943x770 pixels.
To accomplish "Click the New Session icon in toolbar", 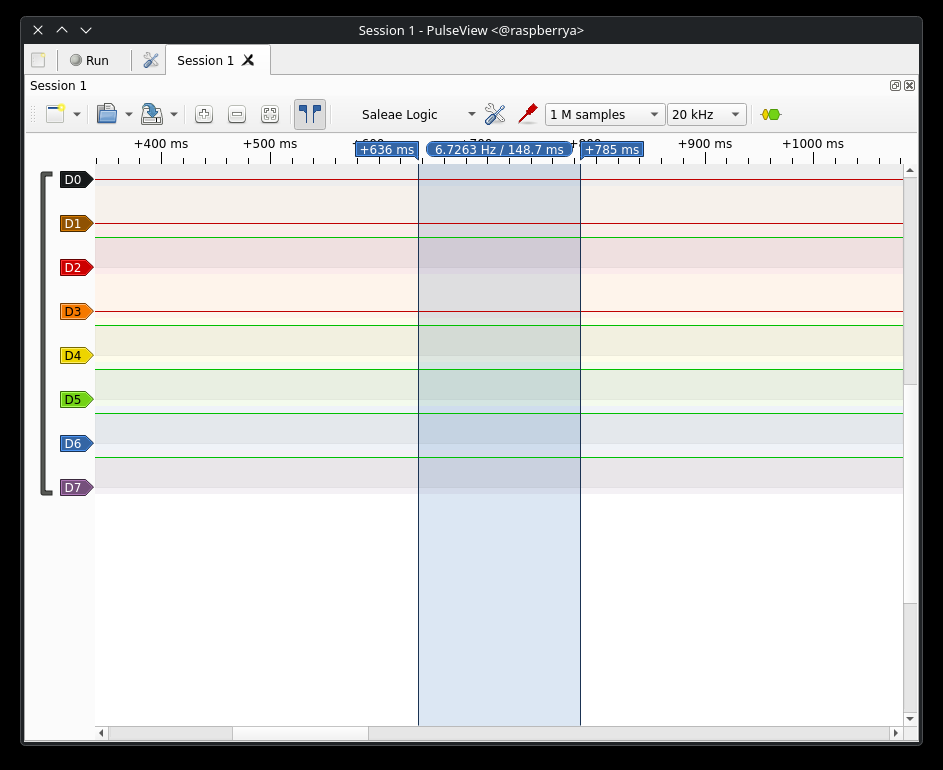I will click(x=55, y=114).
